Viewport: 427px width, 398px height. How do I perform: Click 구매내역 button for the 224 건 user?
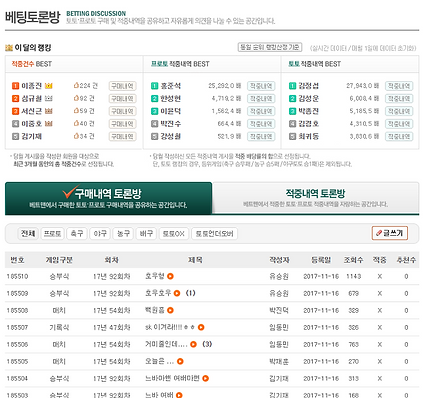tap(122, 86)
